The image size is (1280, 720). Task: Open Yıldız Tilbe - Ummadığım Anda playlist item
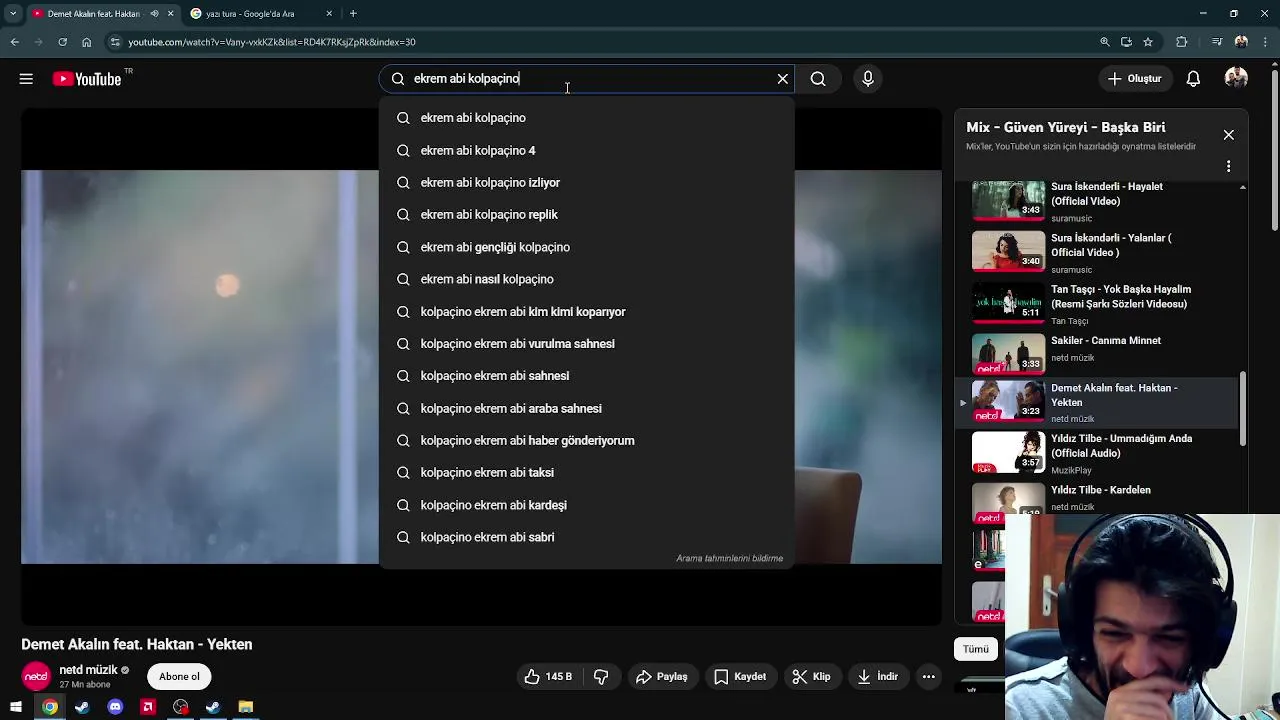(x=1098, y=453)
